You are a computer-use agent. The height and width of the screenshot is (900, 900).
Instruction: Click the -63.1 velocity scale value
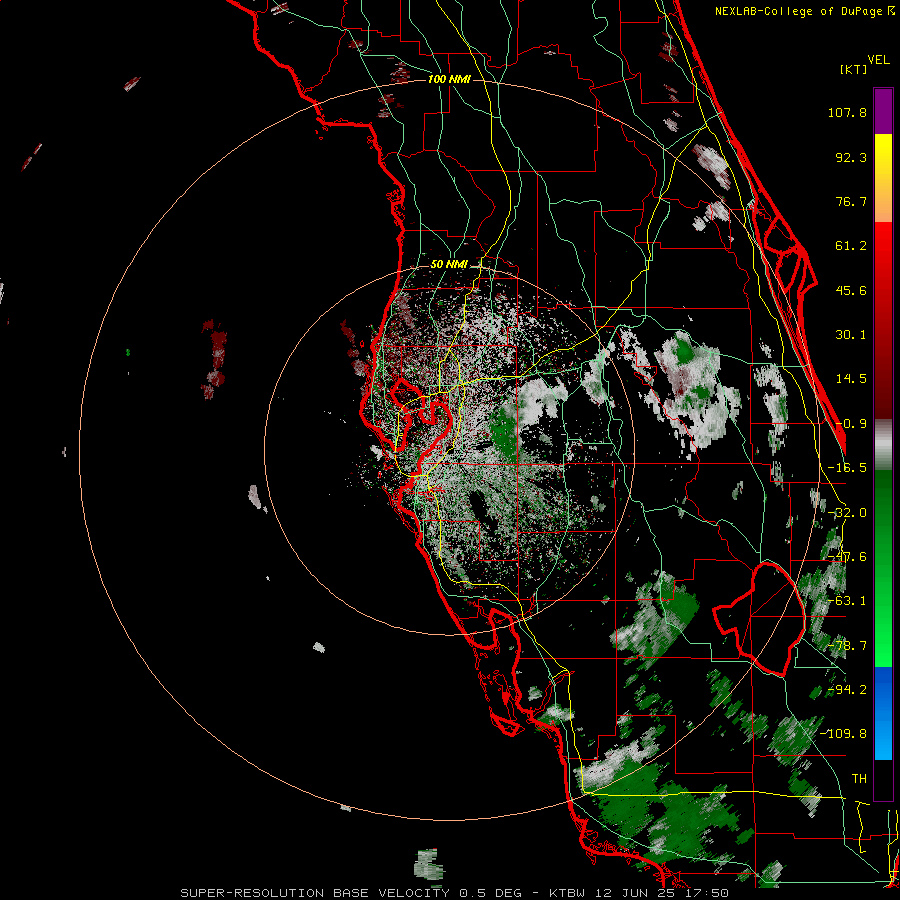[847, 601]
